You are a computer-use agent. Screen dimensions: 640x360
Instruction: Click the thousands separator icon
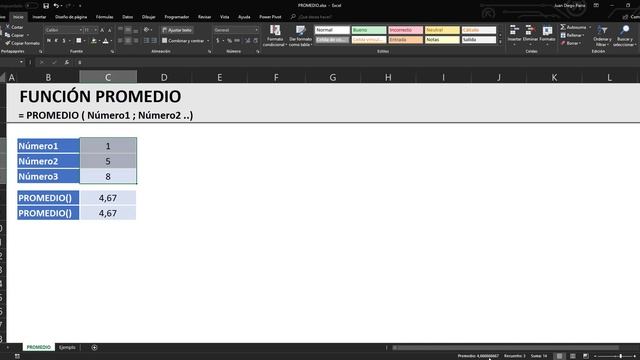[x=237, y=41]
